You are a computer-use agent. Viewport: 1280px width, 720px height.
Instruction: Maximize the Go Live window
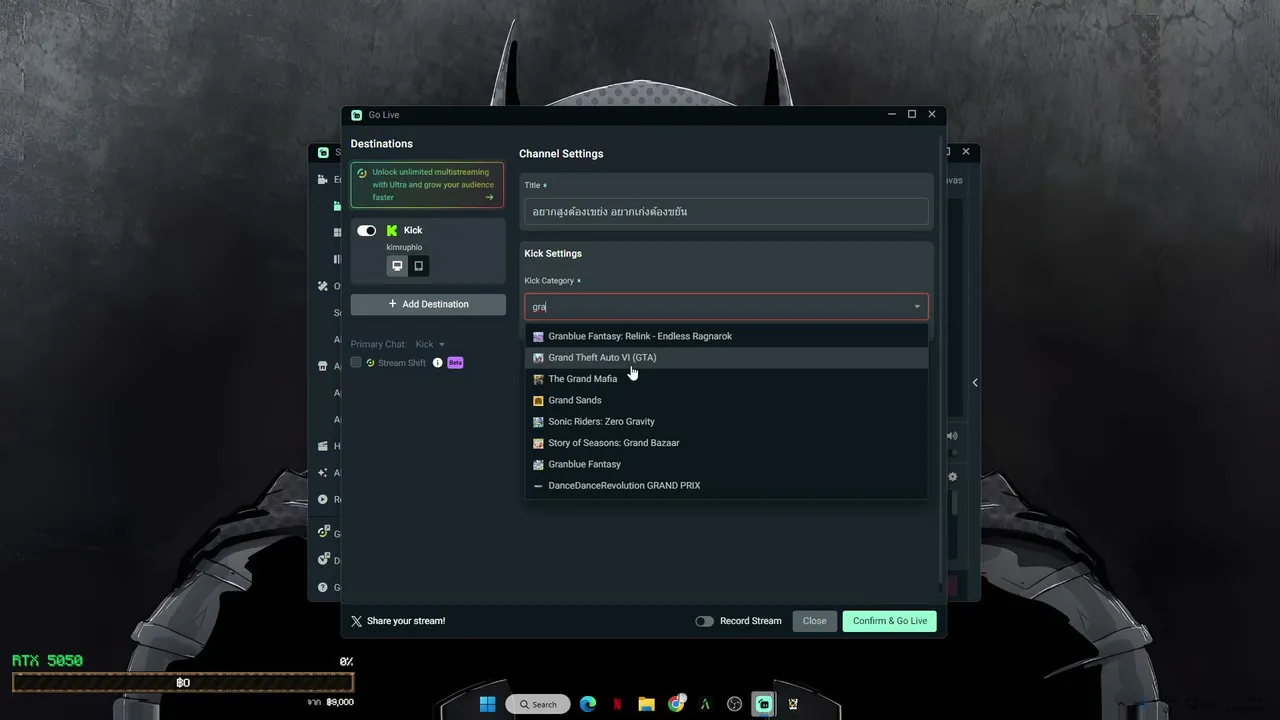point(912,115)
